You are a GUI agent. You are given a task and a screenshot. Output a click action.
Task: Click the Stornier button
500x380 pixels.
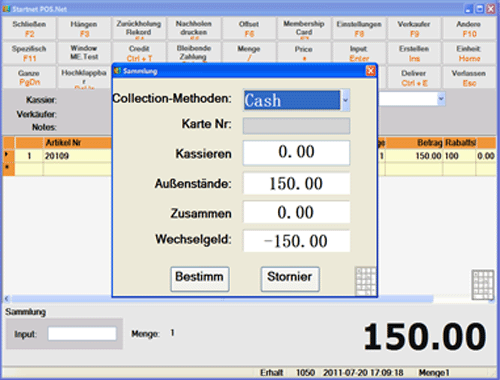coord(290,279)
